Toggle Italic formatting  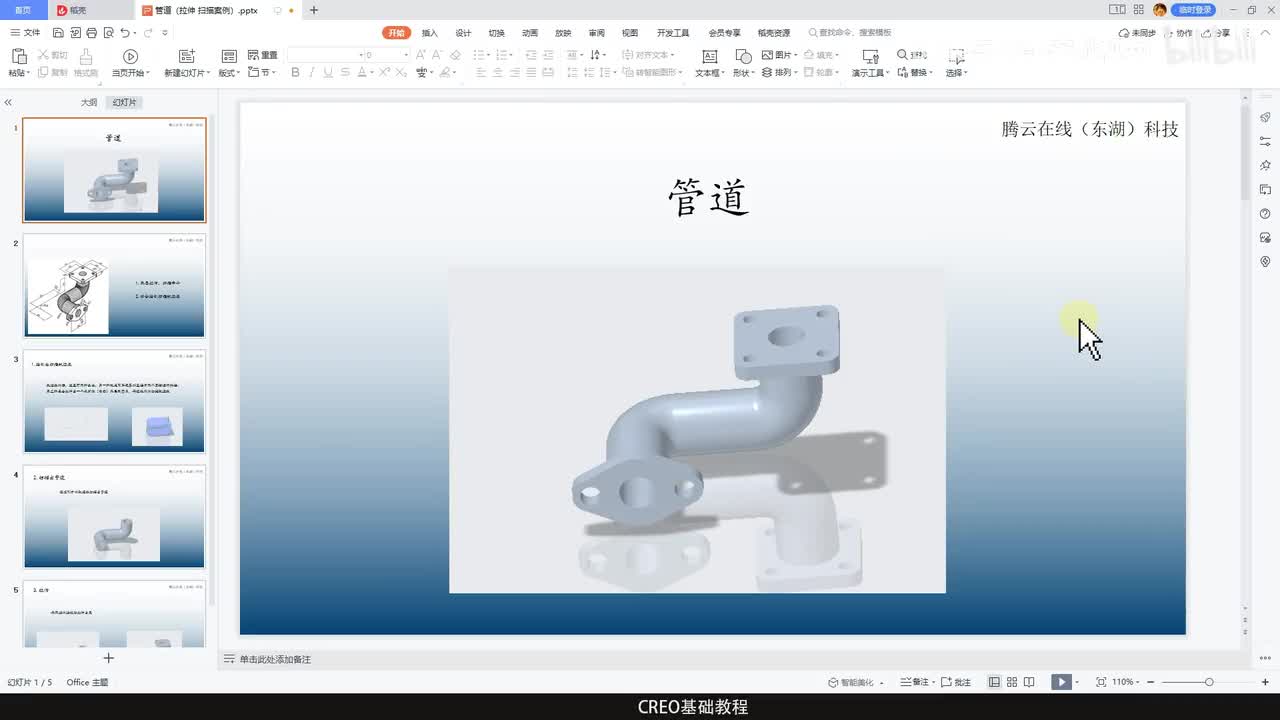312,72
